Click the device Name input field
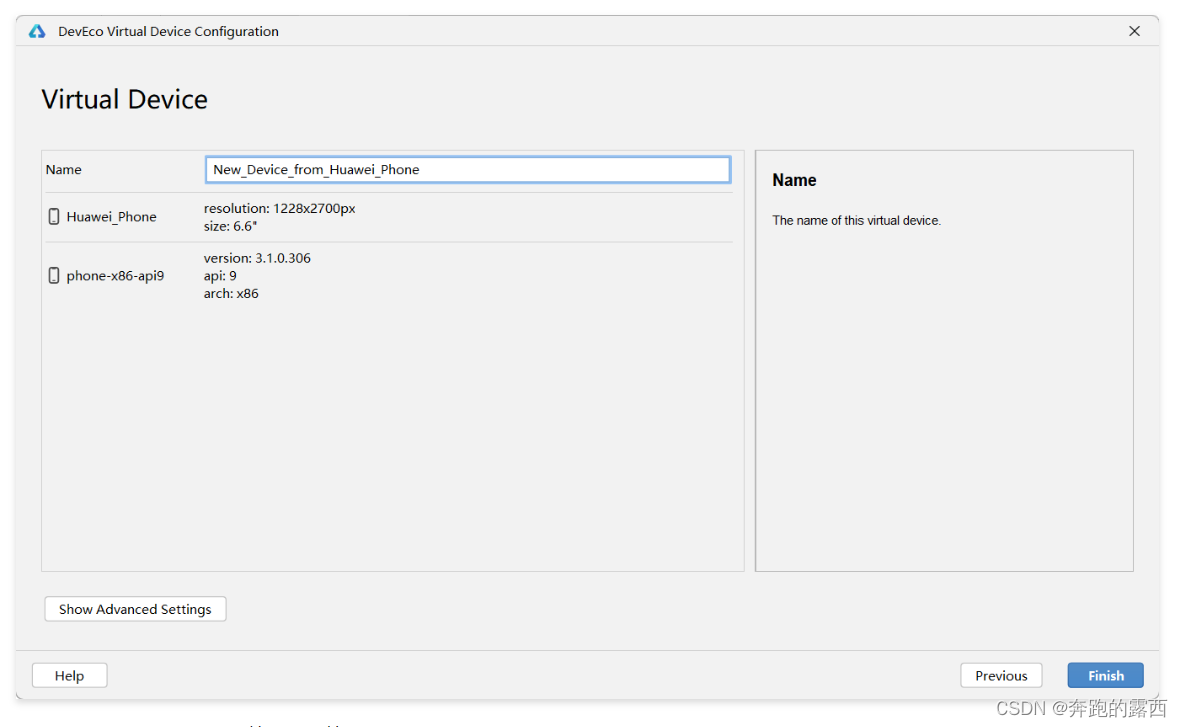This screenshot has height=727, width=1183. 468,170
